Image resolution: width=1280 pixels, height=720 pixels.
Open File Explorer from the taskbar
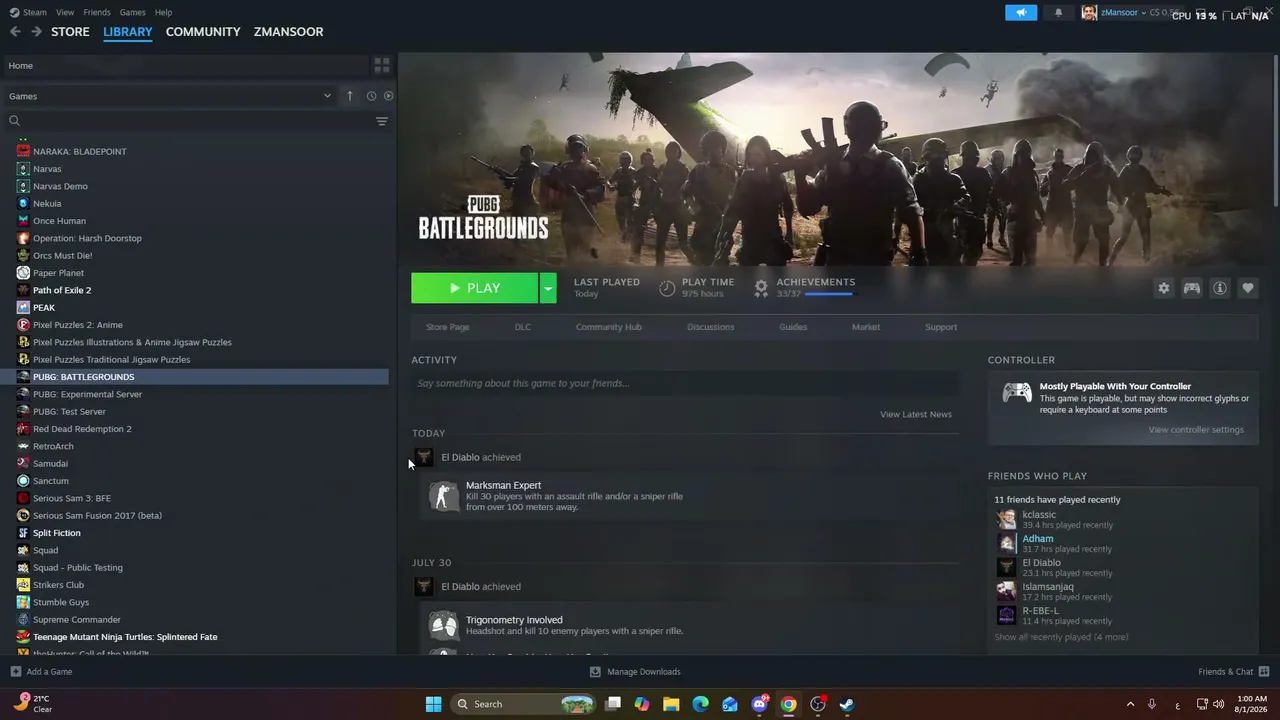(x=671, y=704)
